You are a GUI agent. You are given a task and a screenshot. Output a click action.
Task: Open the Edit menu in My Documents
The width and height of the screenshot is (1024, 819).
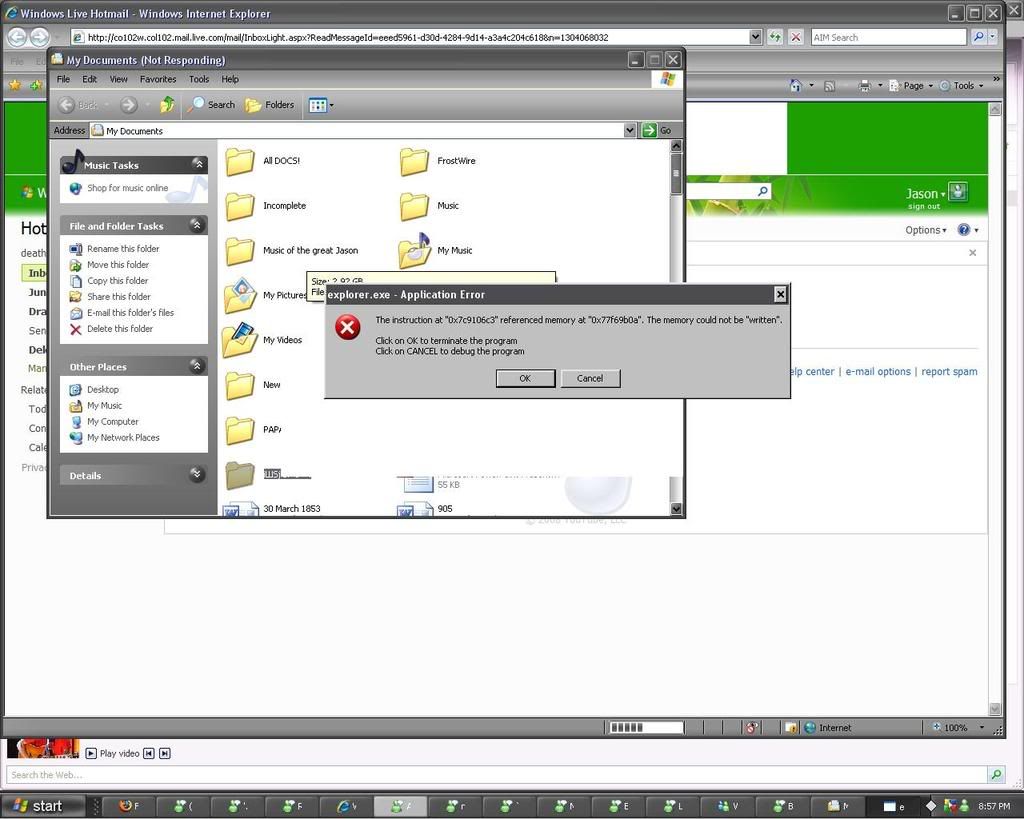(x=89, y=79)
